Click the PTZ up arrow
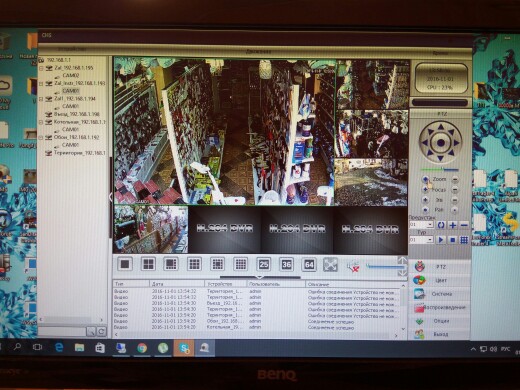The width and height of the screenshot is (520, 390). pos(441,127)
